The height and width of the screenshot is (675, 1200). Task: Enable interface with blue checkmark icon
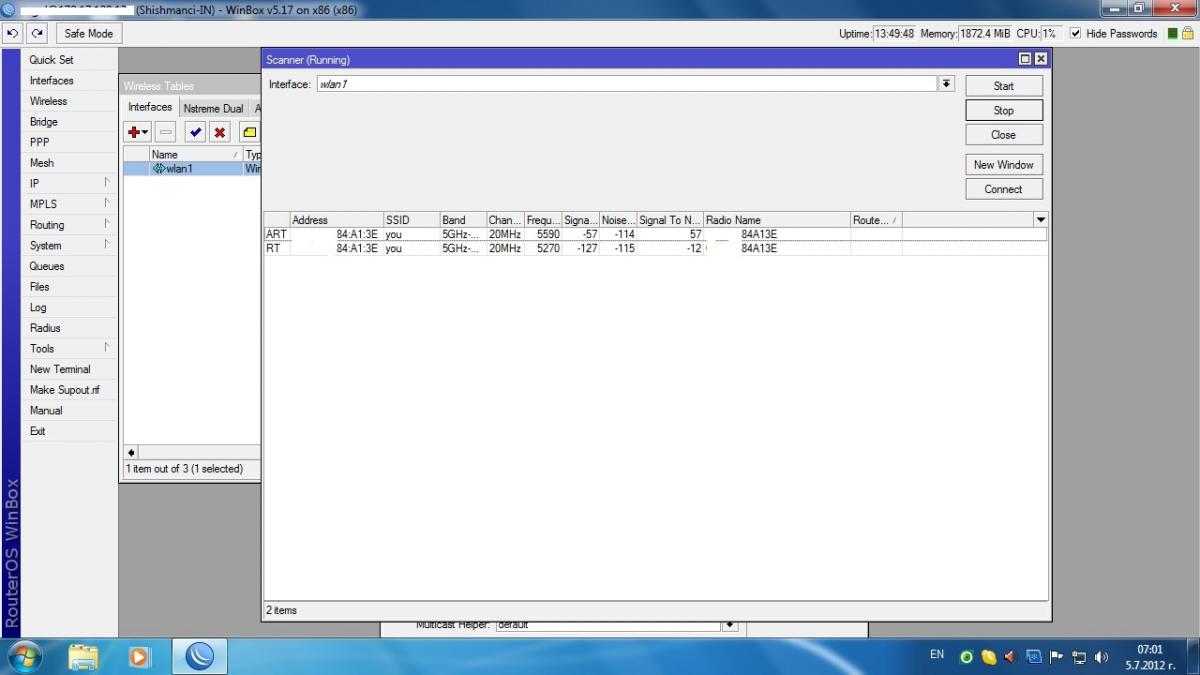pos(195,132)
